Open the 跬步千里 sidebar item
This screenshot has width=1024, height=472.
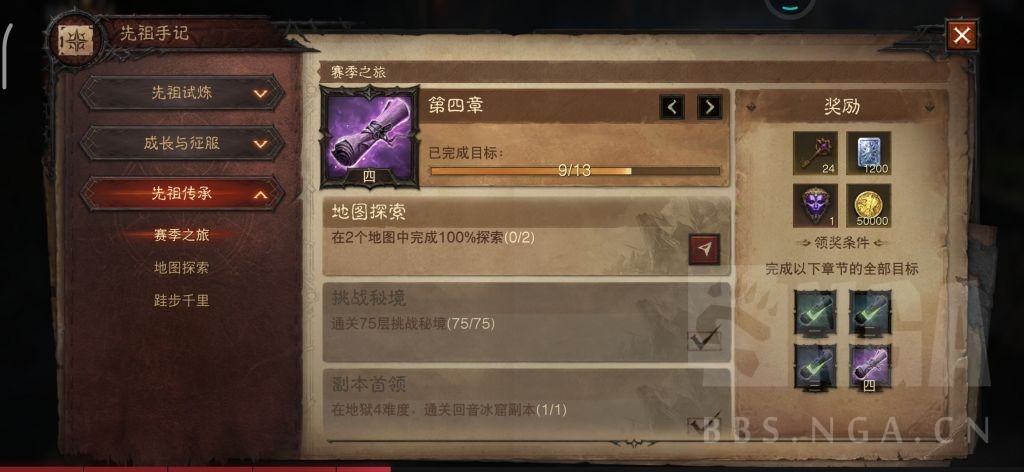pos(181,301)
